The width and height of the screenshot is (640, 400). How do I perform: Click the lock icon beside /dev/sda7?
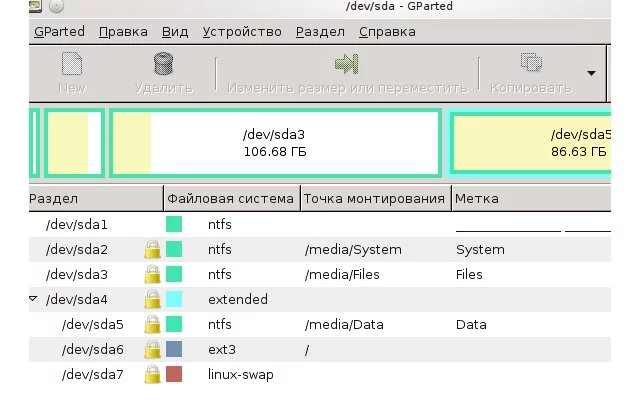[153, 374]
